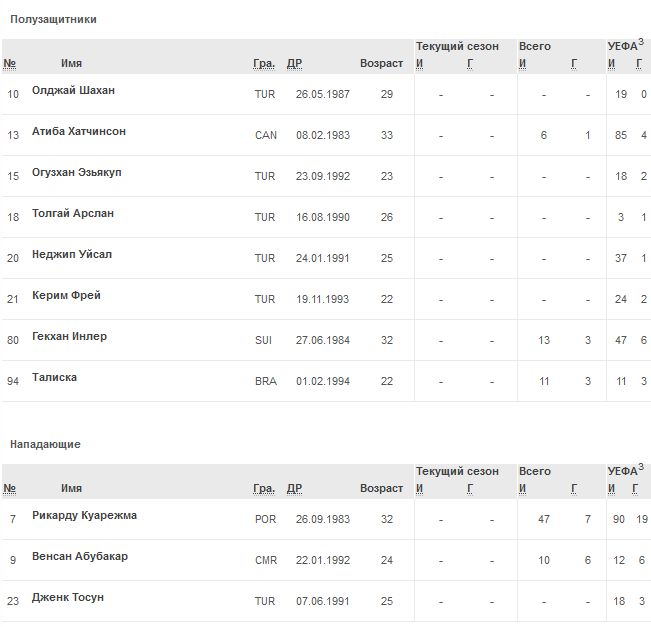The image size is (651, 627).
Task: Select Толгай Арслан in midfielders list
Action: (73, 214)
